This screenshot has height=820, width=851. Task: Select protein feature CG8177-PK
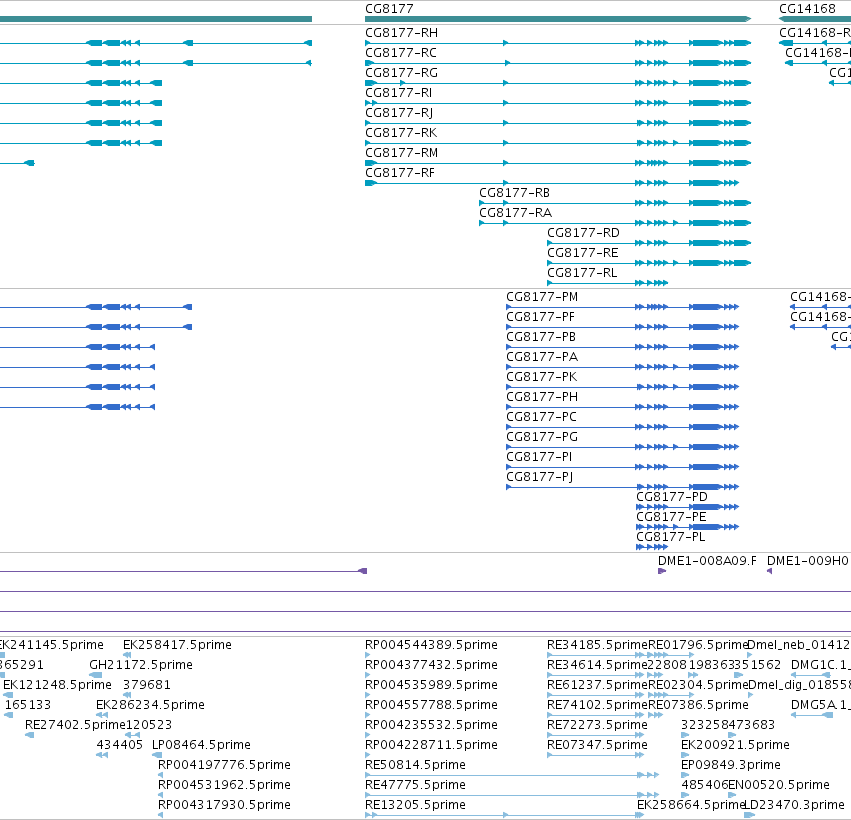[x=541, y=377]
